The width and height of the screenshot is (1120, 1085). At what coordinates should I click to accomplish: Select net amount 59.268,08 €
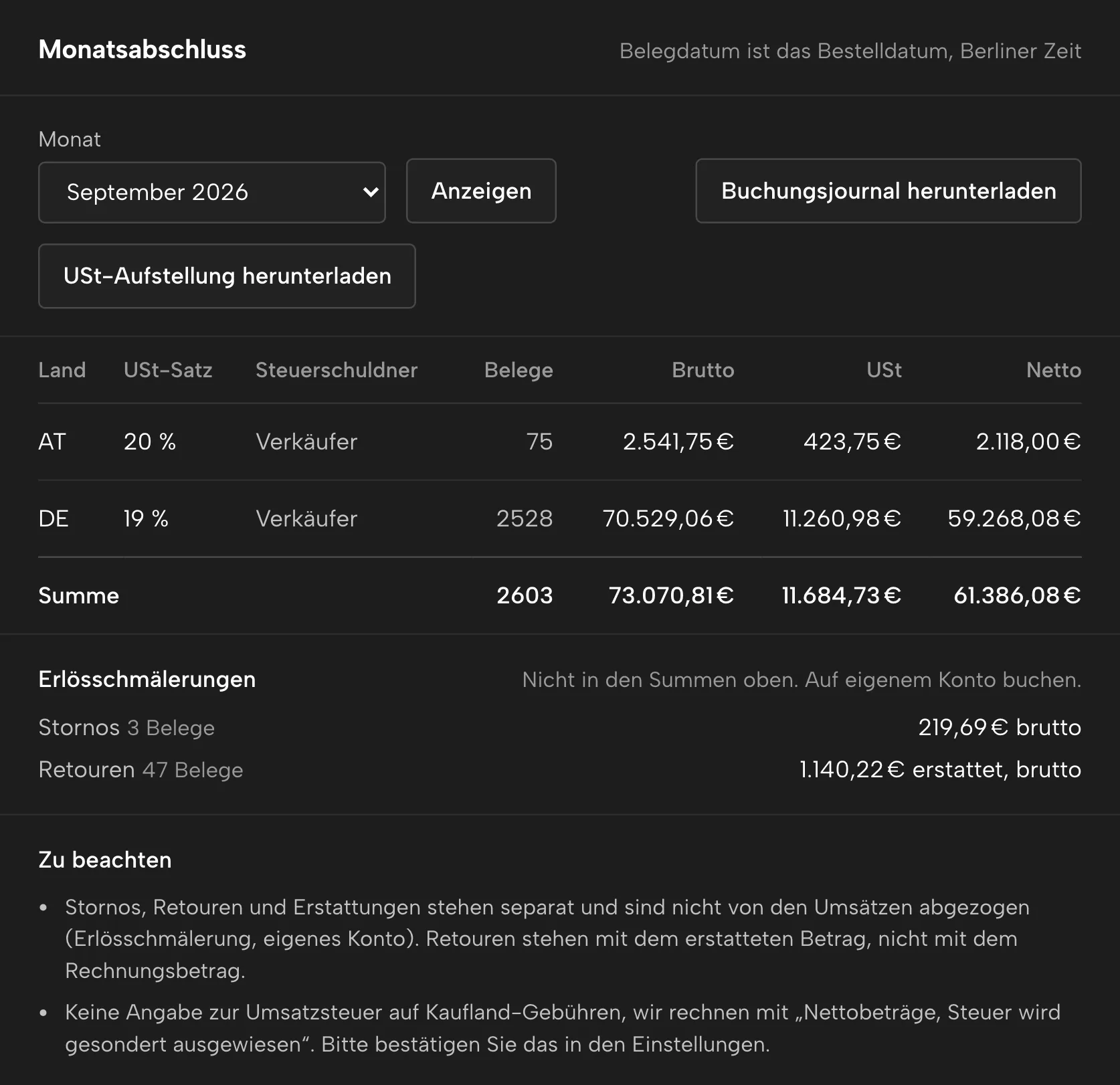(1014, 518)
